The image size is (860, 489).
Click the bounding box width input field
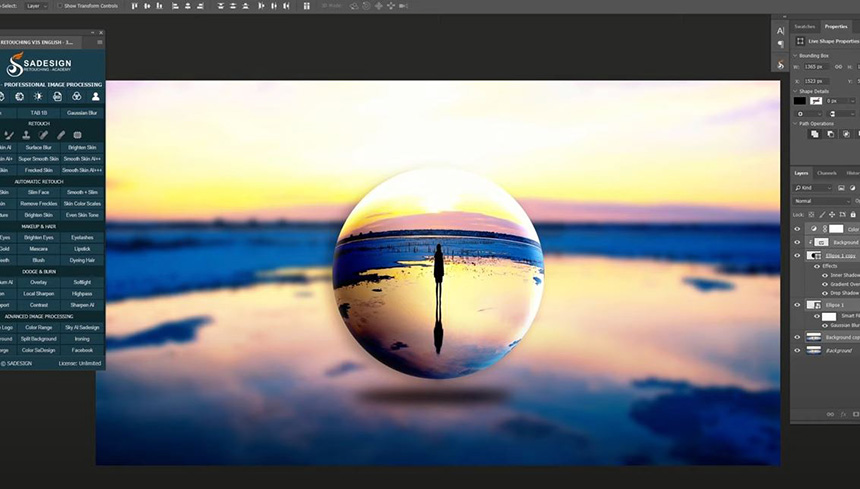pos(815,67)
